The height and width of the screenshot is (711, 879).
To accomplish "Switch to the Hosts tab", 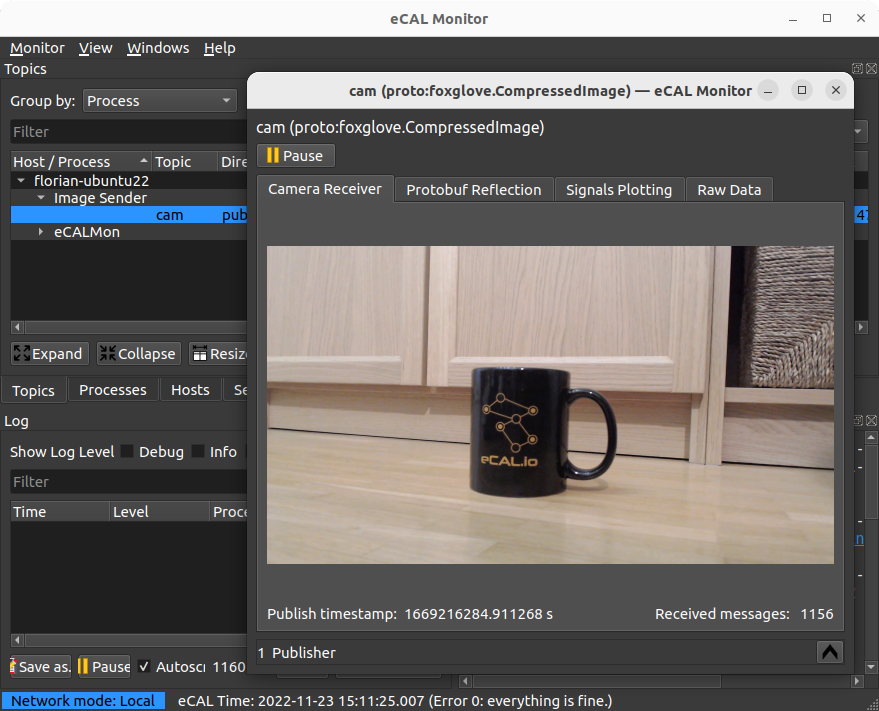I will (190, 390).
